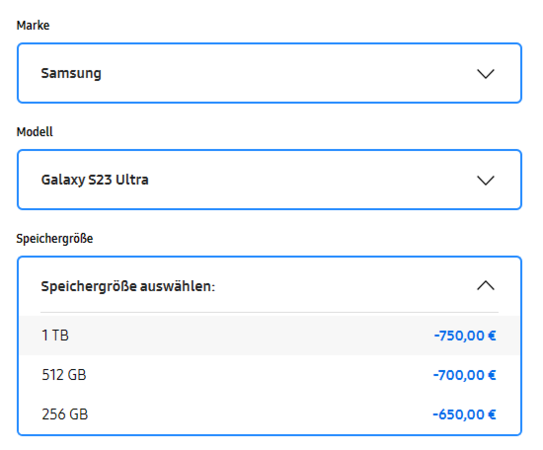Select the 512 GB storage option
The width and height of the screenshot is (543, 450).
coord(269,375)
